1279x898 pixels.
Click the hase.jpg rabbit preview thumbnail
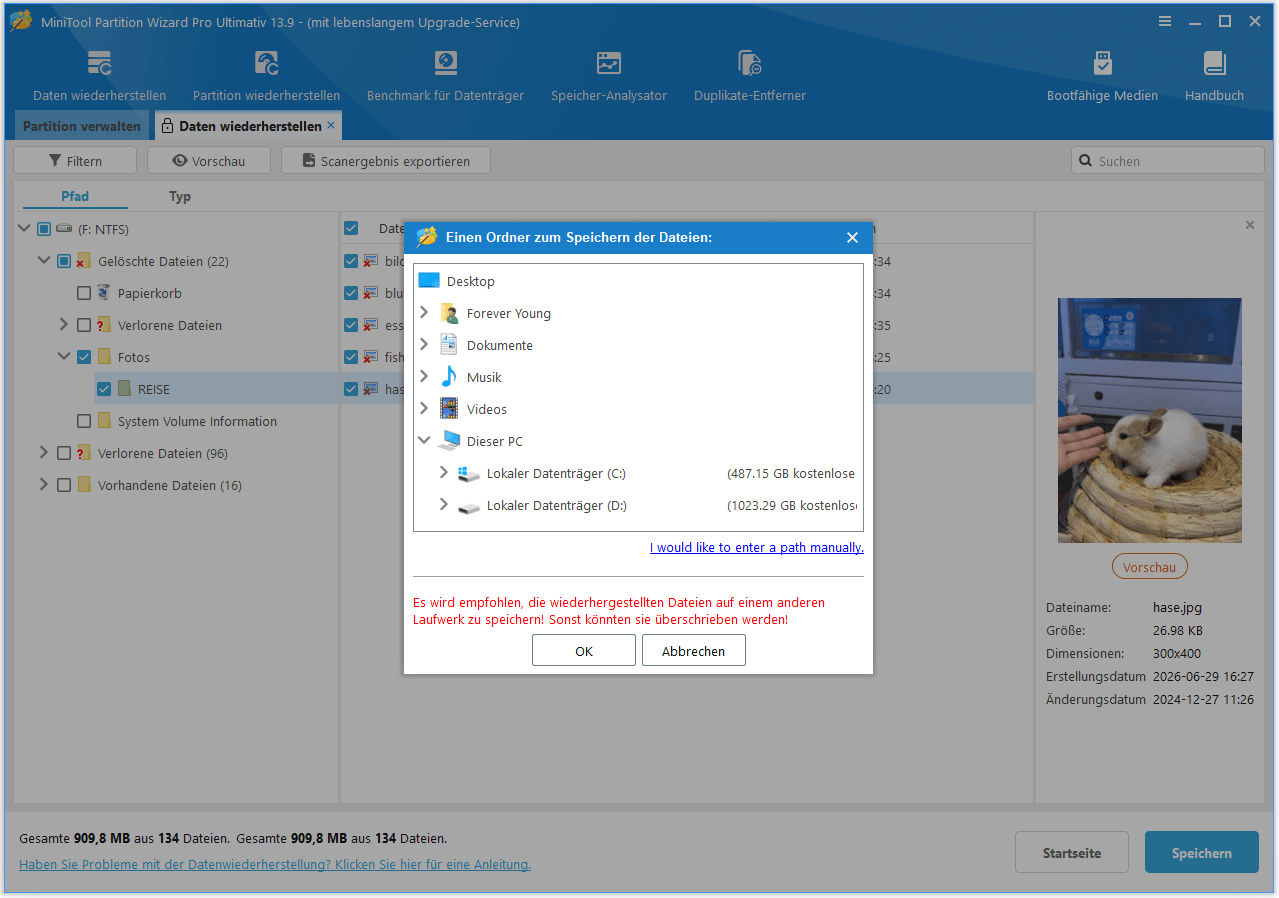(x=1150, y=420)
